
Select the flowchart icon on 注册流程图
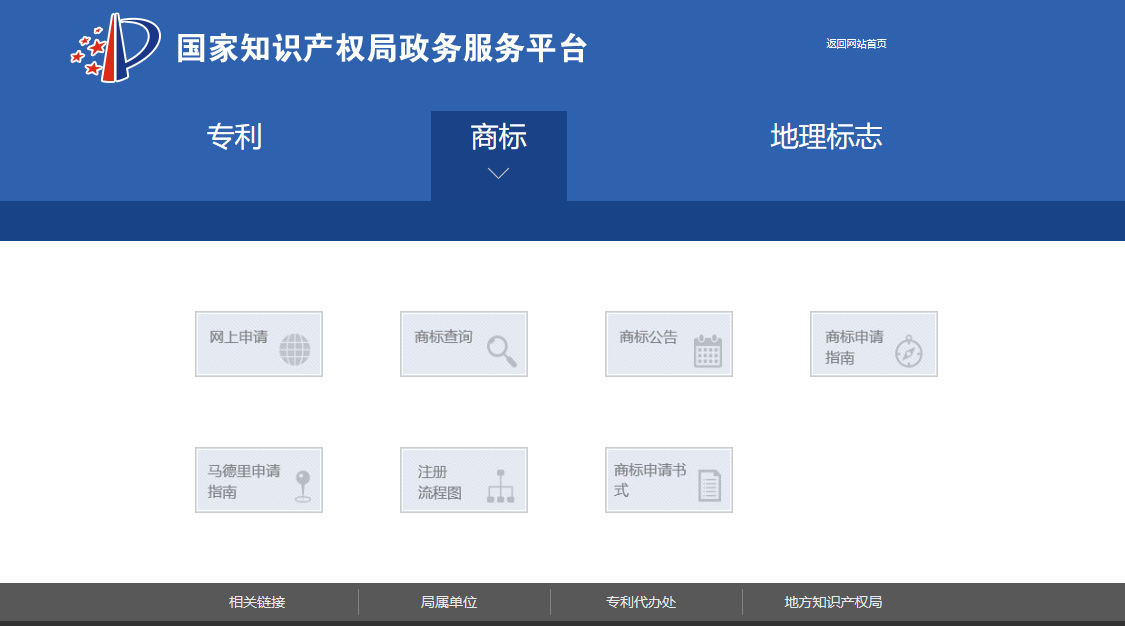click(x=501, y=483)
